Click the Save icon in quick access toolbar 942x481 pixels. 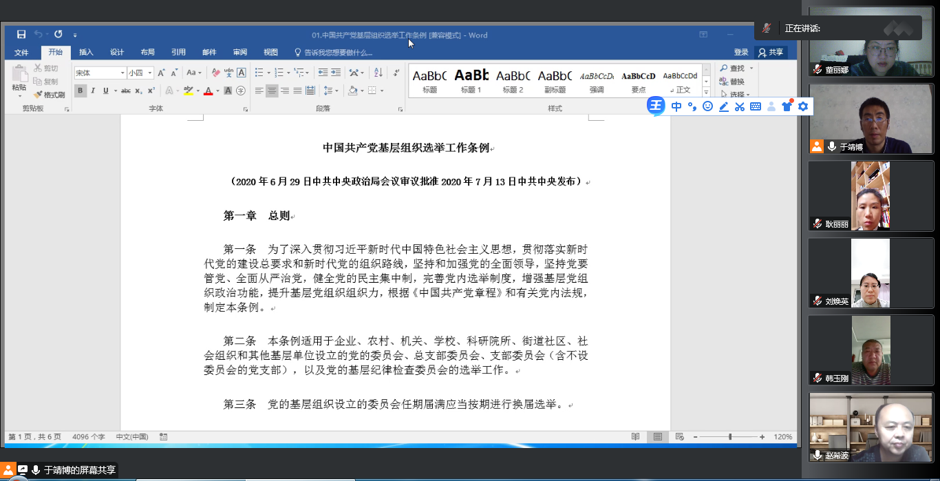(21, 35)
